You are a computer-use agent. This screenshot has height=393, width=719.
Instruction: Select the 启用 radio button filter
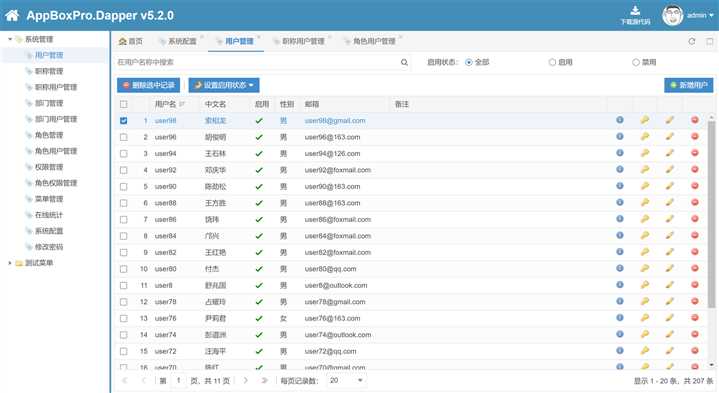[x=552, y=62]
